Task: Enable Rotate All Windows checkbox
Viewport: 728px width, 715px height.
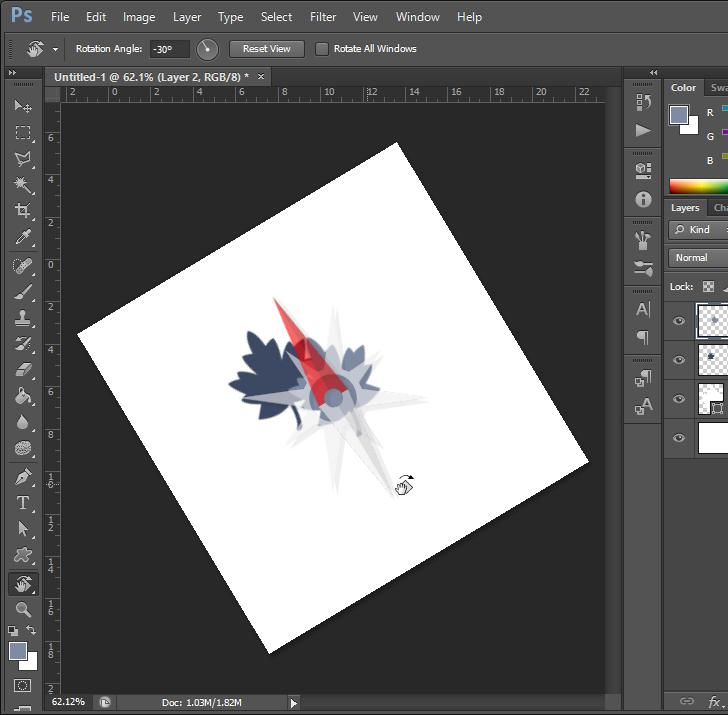Action: [321, 49]
